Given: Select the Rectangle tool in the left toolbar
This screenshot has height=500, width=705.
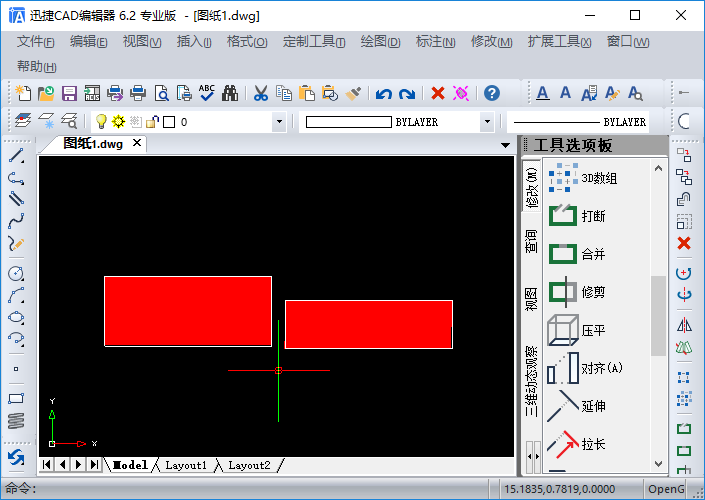Looking at the screenshot, I should click(x=16, y=398).
